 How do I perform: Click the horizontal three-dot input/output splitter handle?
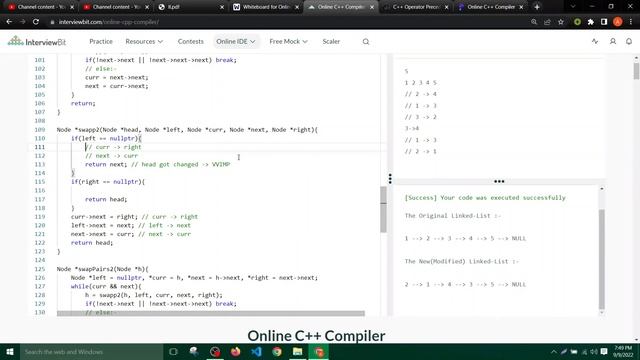(499, 181)
